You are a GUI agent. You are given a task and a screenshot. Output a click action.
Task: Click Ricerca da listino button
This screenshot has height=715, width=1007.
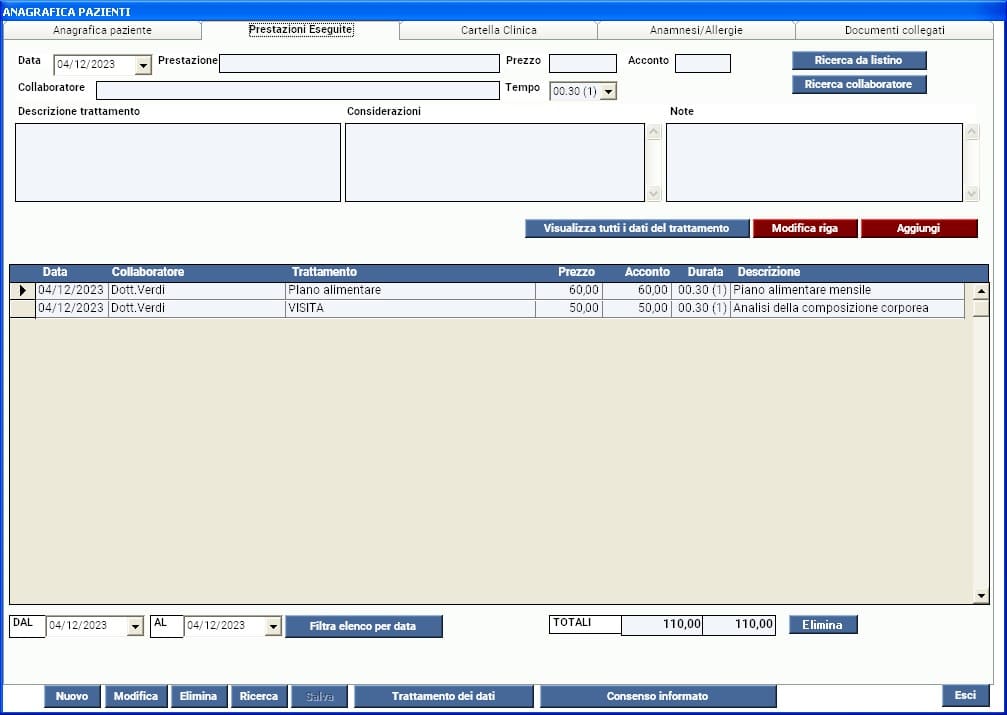click(858, 60)
